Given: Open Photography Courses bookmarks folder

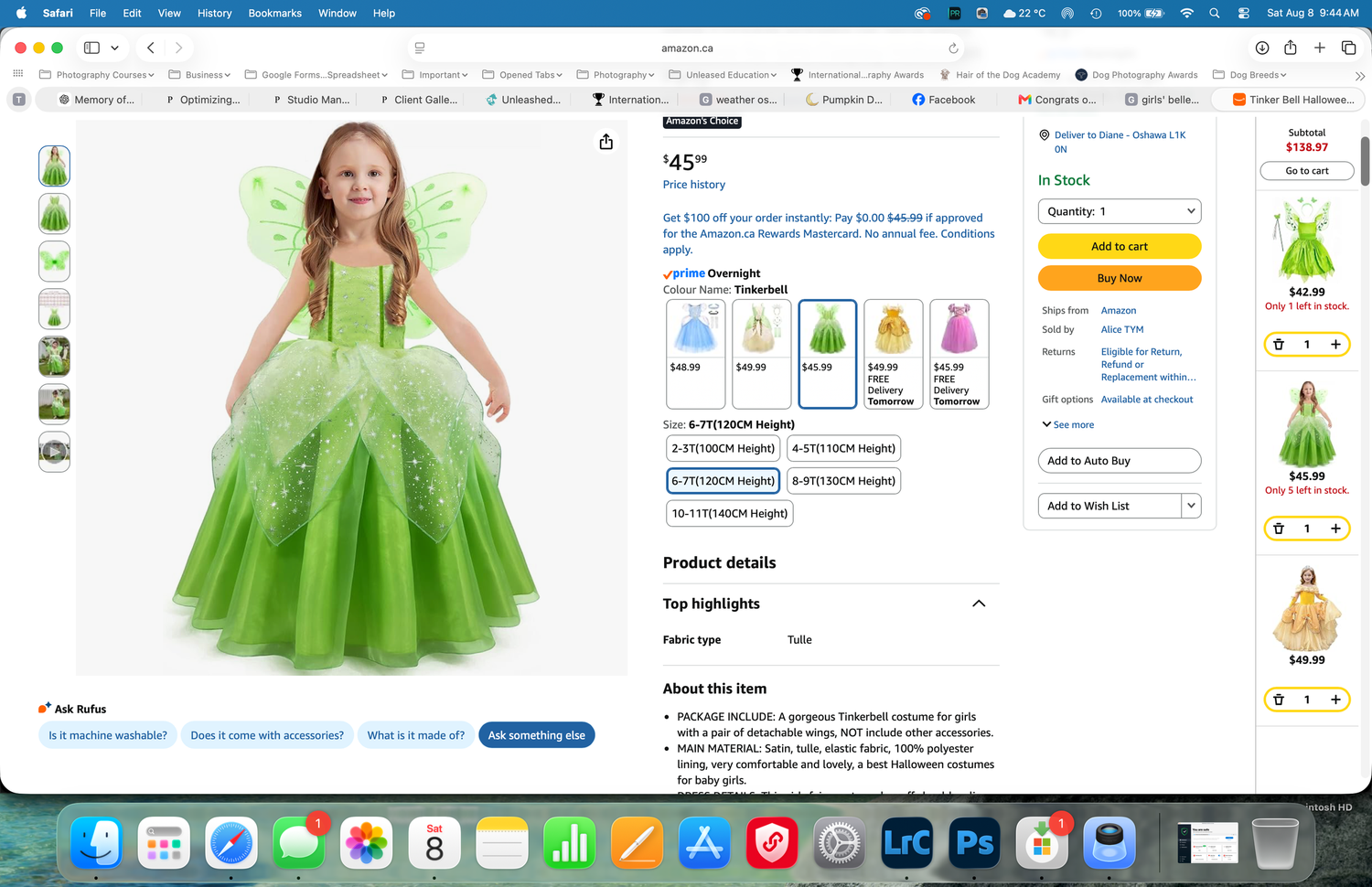Looking at the screenshot, I should [x=97, y=75].
